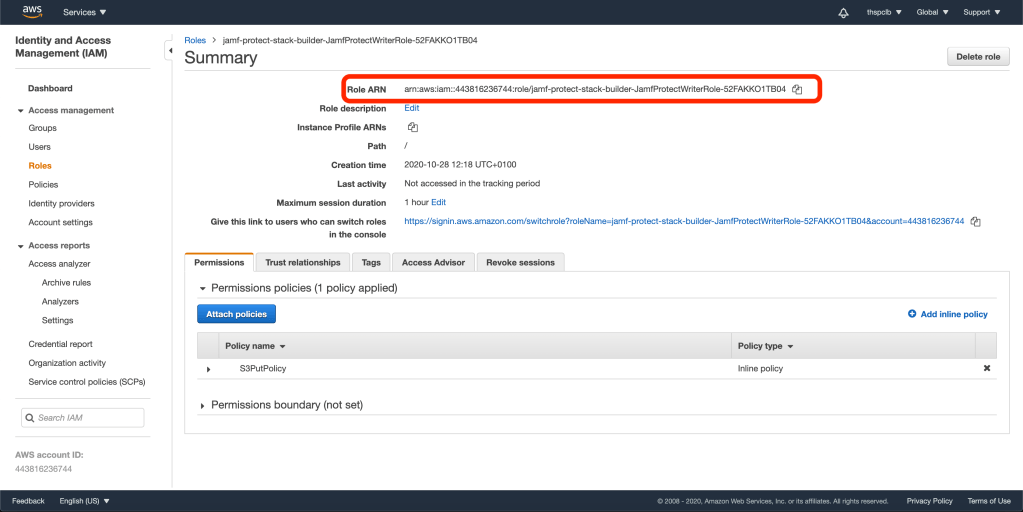Switch to Trust relationships tab
This screenshot has height=512, width=1023.
click(302, 262)
